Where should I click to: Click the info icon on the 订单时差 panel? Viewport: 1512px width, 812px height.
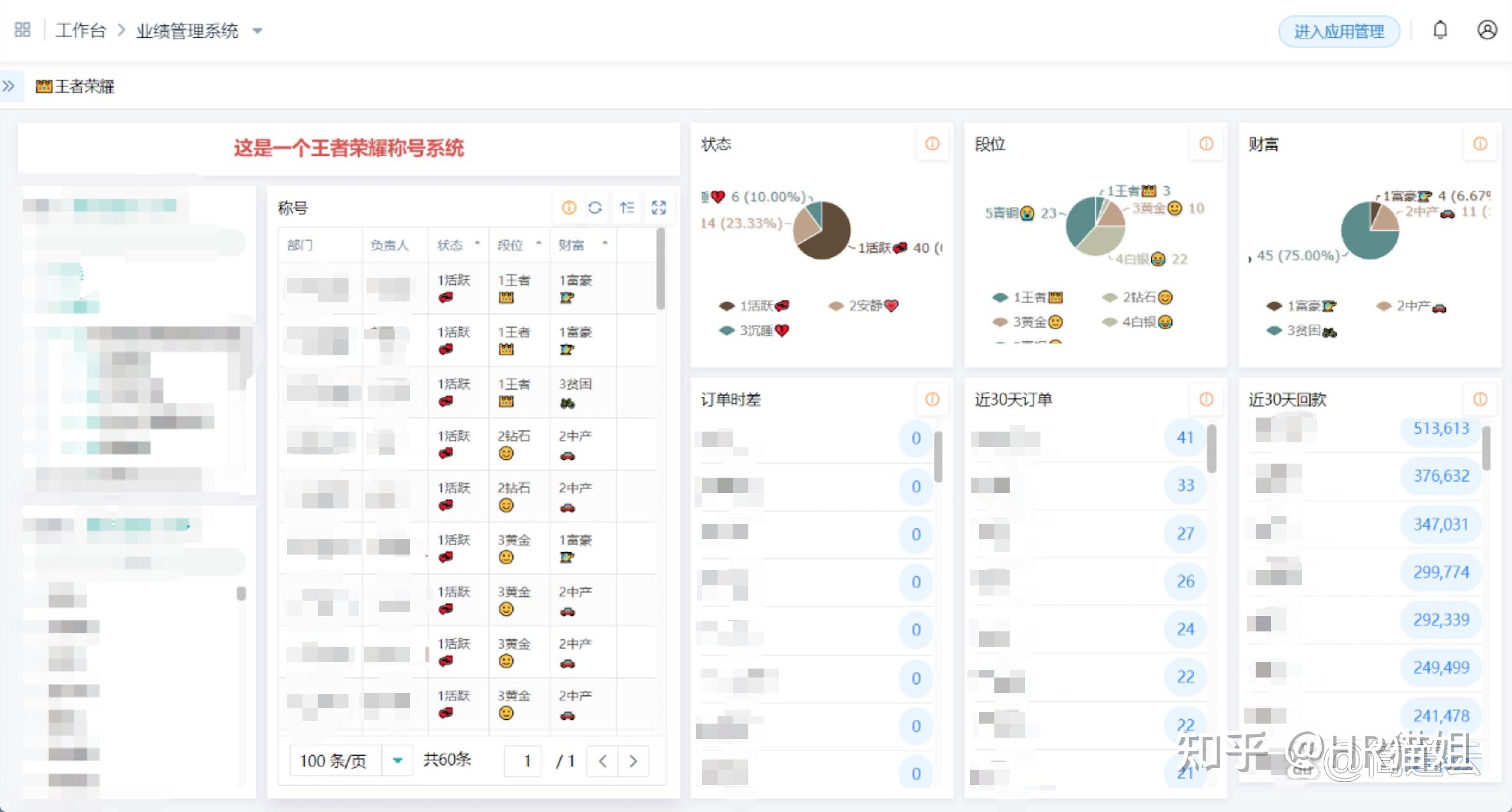[932, 399]
